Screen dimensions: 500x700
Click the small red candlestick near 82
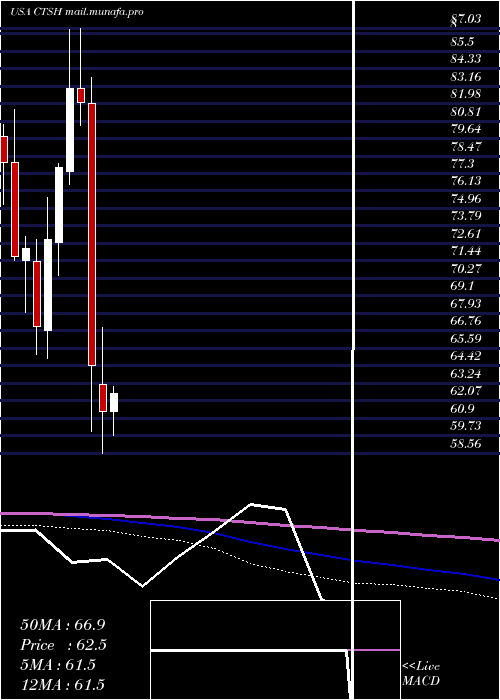[81, 96]
